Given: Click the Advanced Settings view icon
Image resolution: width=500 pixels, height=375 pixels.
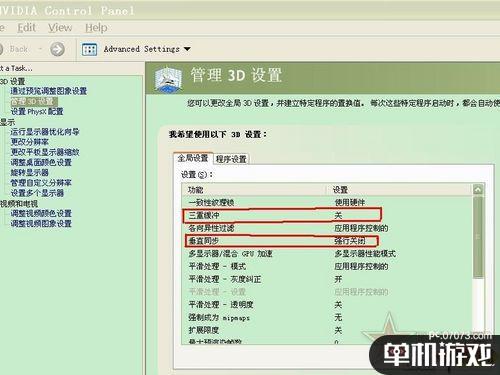Looking at the screenshot, I should 89,49.
